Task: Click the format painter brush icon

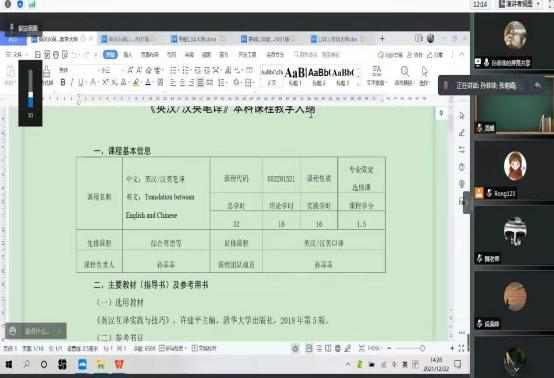Action: (x=46, y=72)
